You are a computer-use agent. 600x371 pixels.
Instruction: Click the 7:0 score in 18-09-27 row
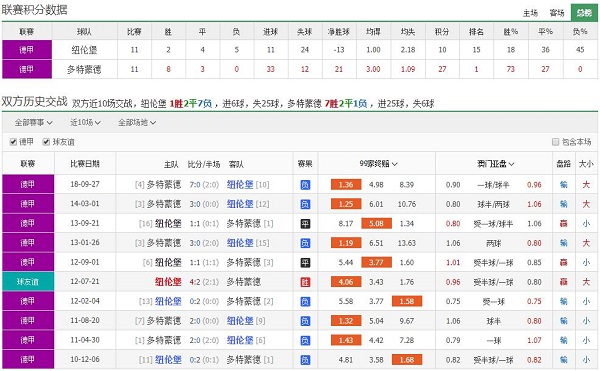195,185
